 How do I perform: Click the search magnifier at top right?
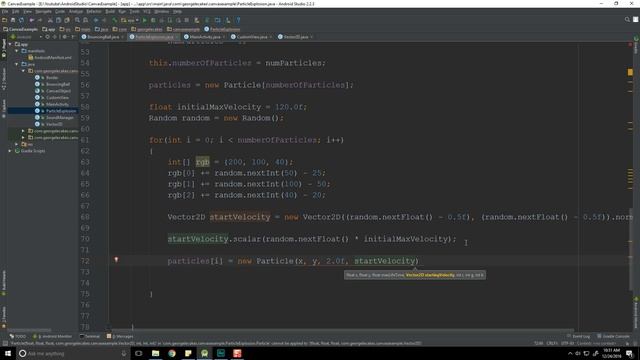pyautogui.click(x=627, y=20)
